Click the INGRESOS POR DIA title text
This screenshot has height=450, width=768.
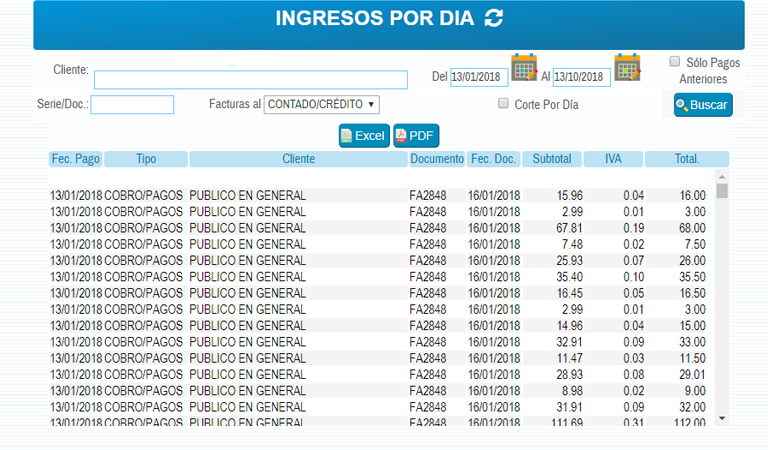coord(375,18)
